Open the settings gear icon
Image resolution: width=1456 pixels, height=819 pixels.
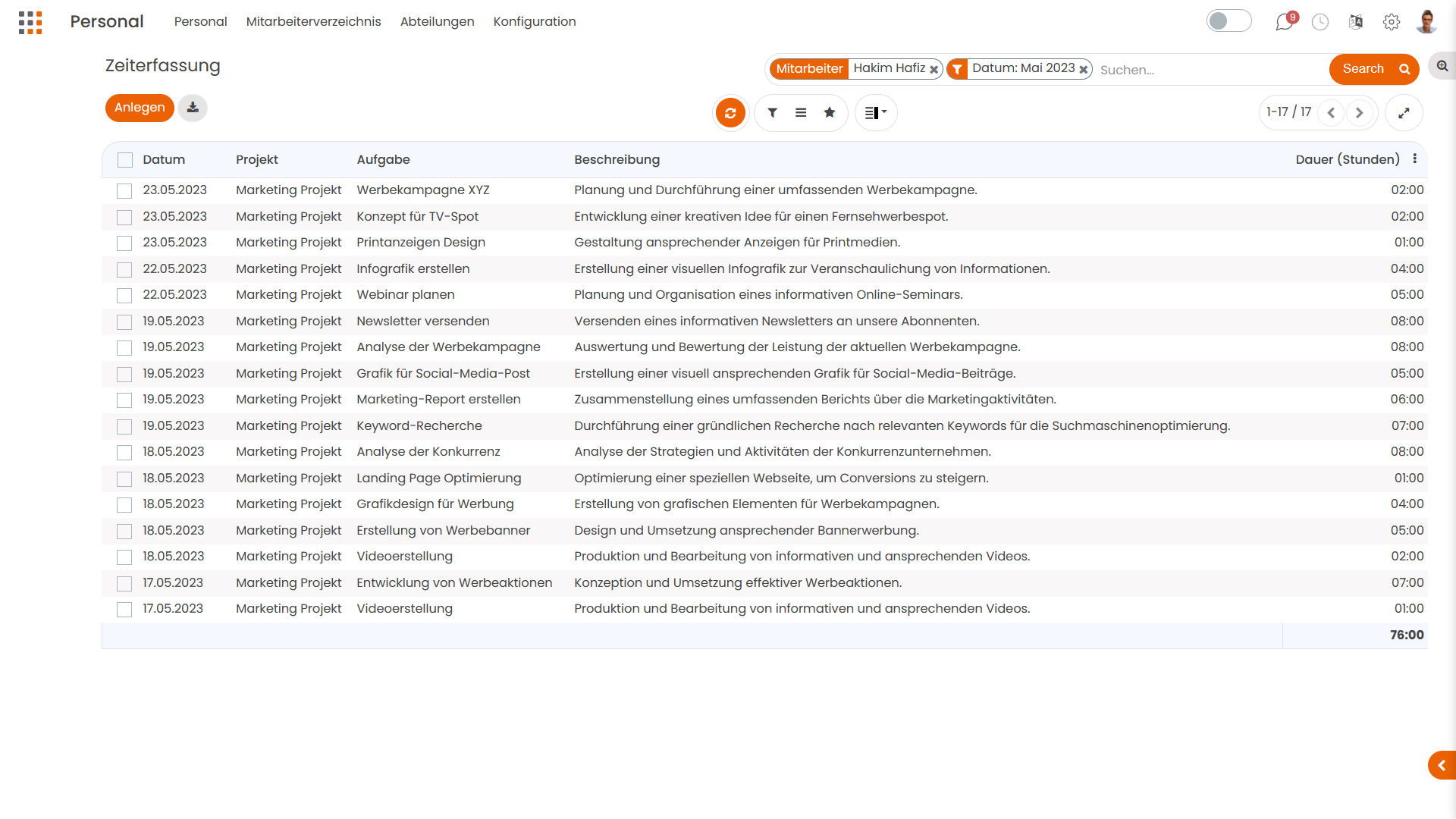point(1392,22)
